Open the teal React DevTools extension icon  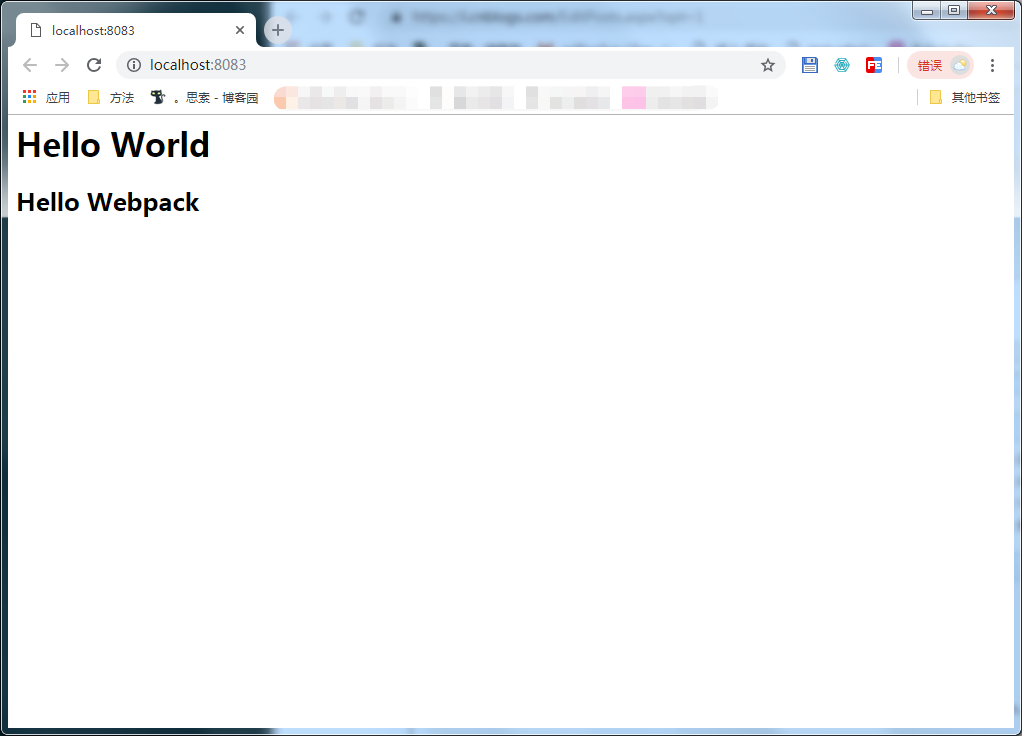point(842,65)
